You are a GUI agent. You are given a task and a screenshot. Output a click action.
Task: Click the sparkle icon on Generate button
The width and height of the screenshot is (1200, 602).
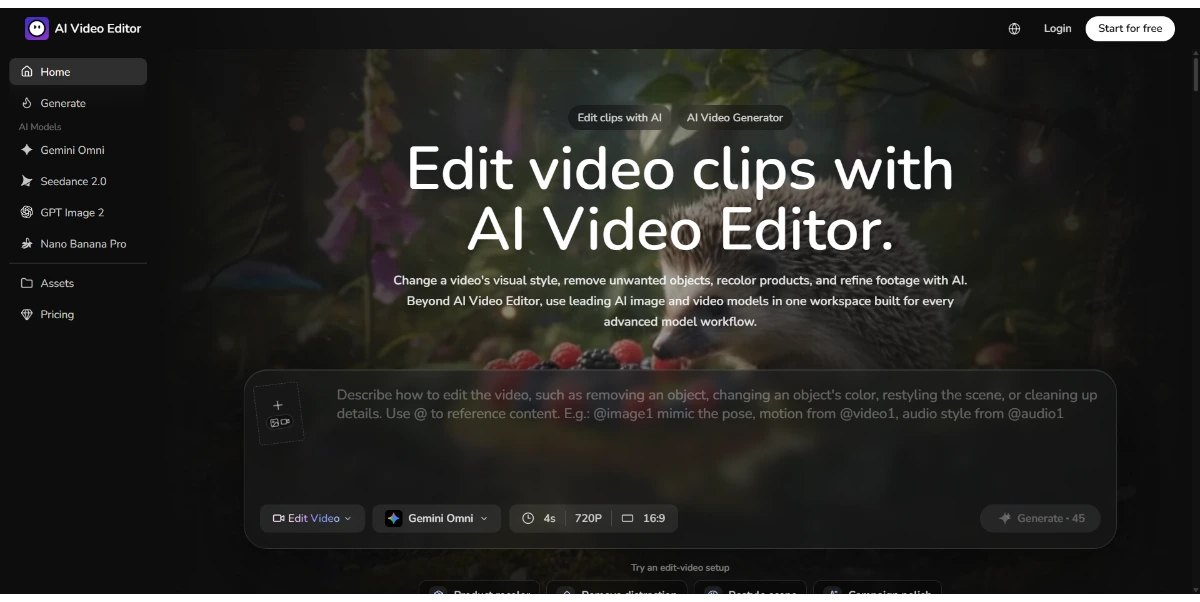click(1005, 518)
